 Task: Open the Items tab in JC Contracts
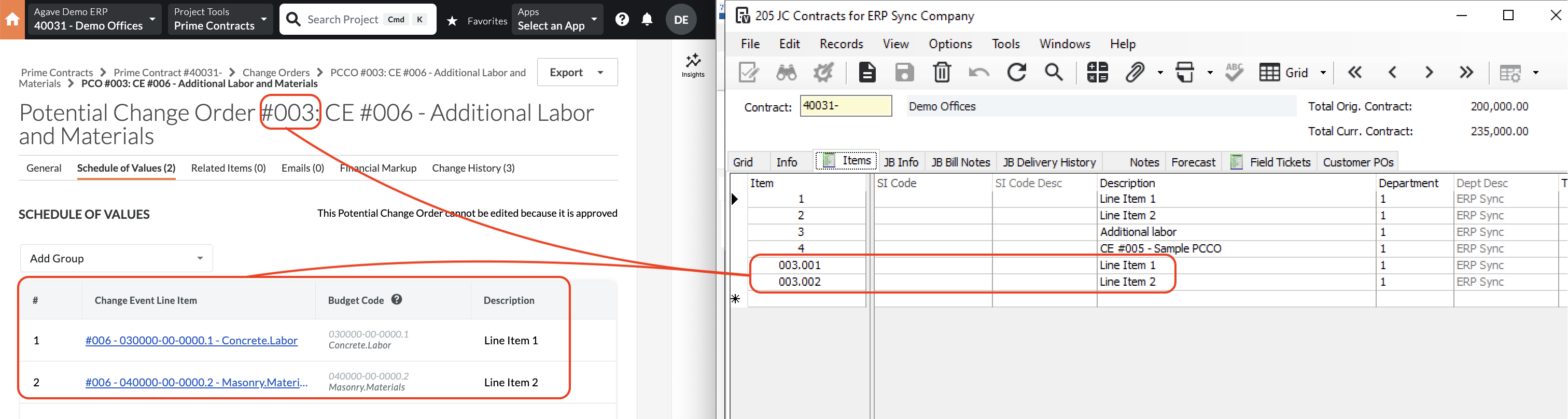click(847, 160)
